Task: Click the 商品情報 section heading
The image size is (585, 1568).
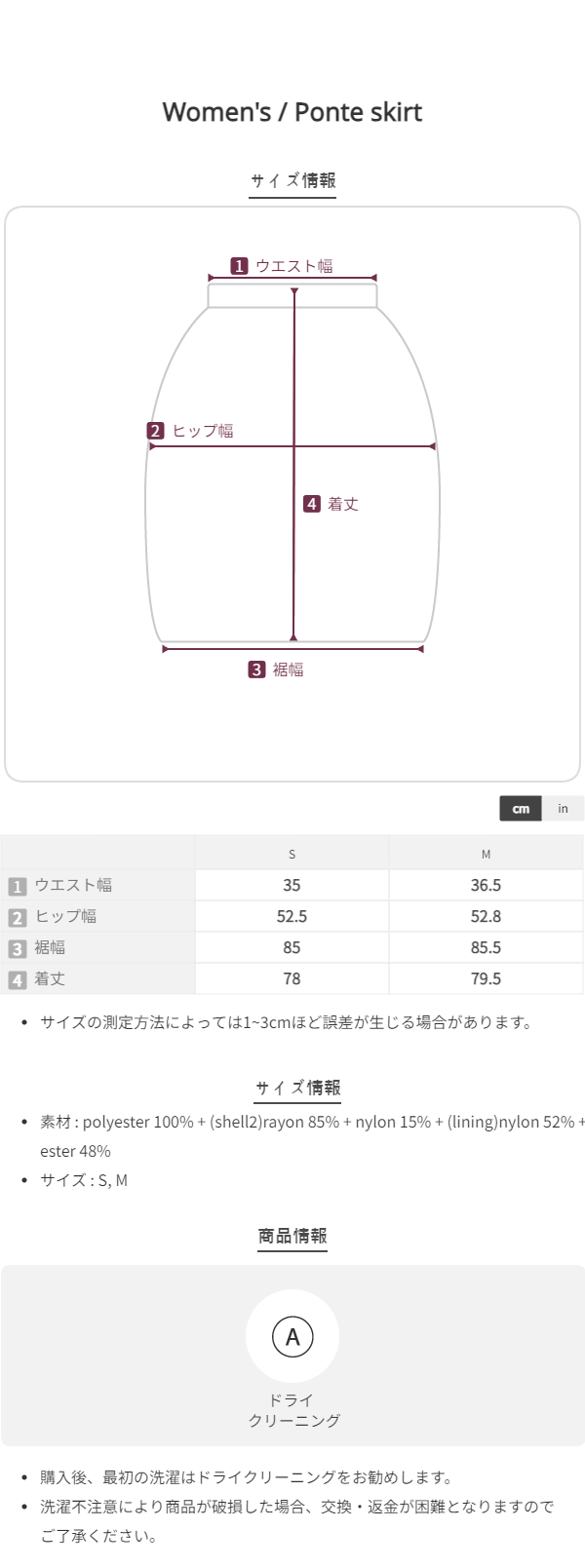Action: [x=292, y=1236]
